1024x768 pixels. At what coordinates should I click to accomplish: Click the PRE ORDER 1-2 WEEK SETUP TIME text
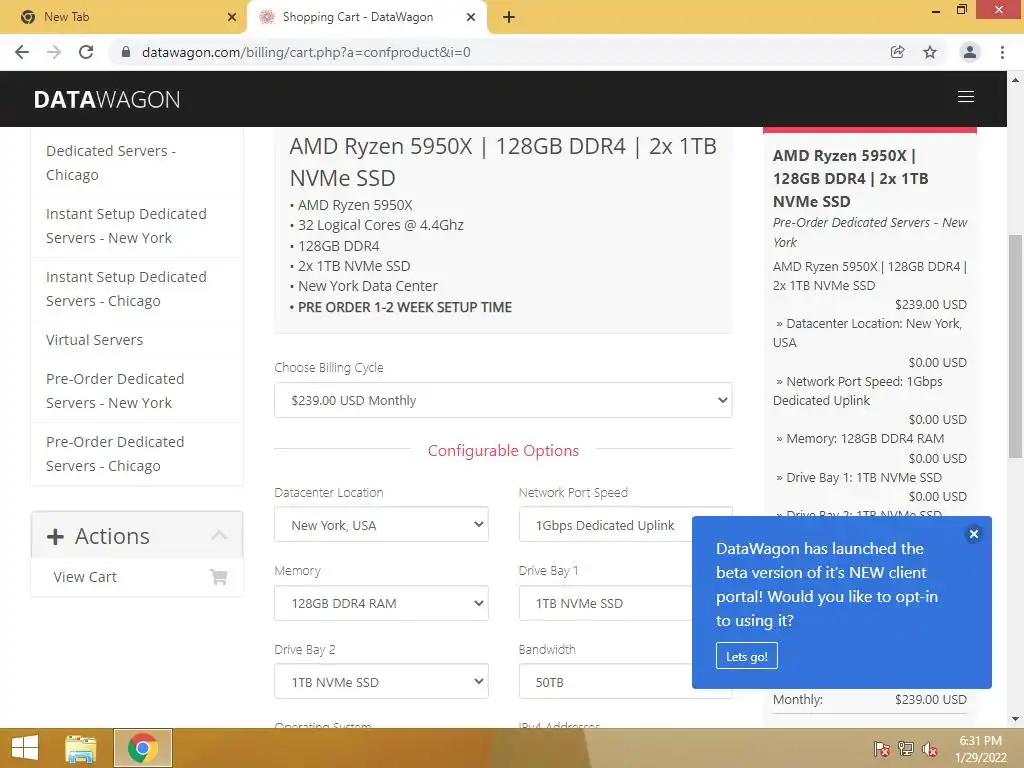click(x=405, y=307)
